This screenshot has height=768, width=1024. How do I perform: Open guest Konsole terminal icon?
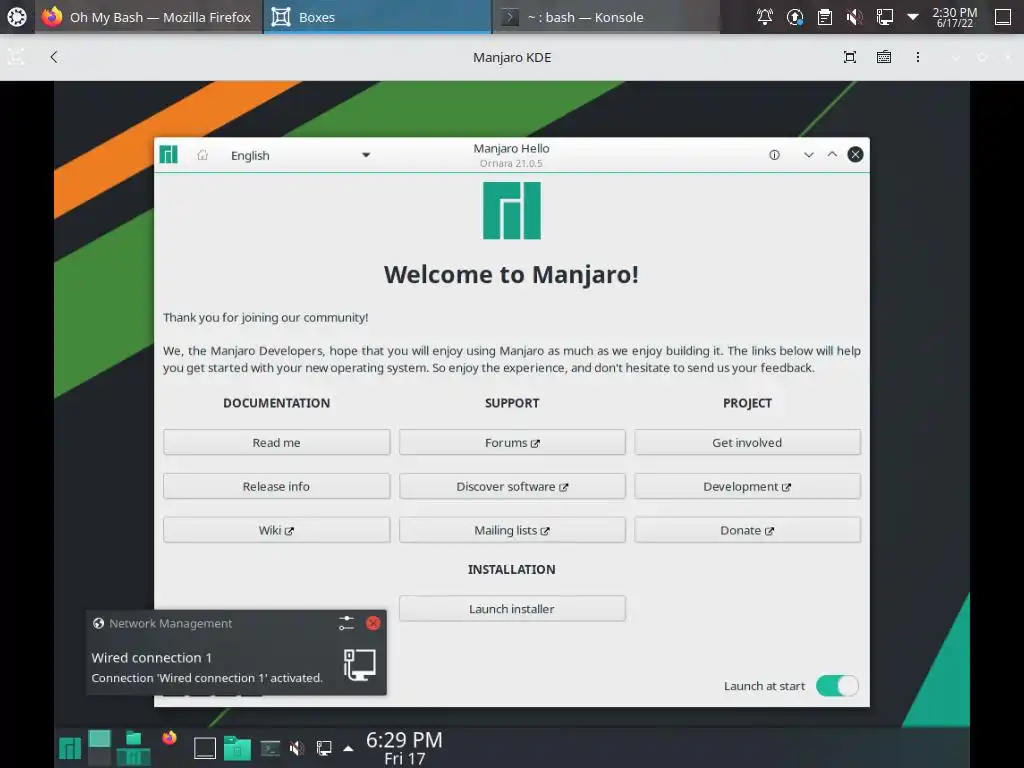pyautogui.click(x=270, y=748)
